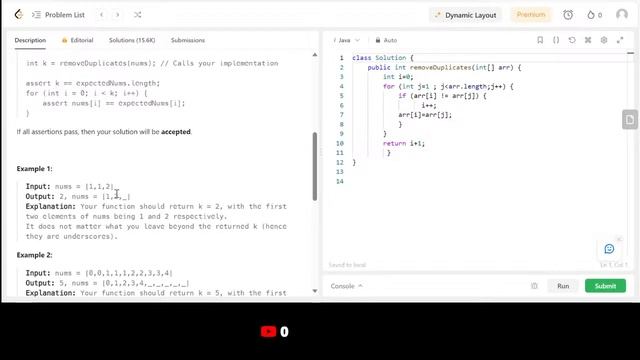Open the streak flame counter
Image resolution: width=640 pixels, height=360 pixels.
594,15
